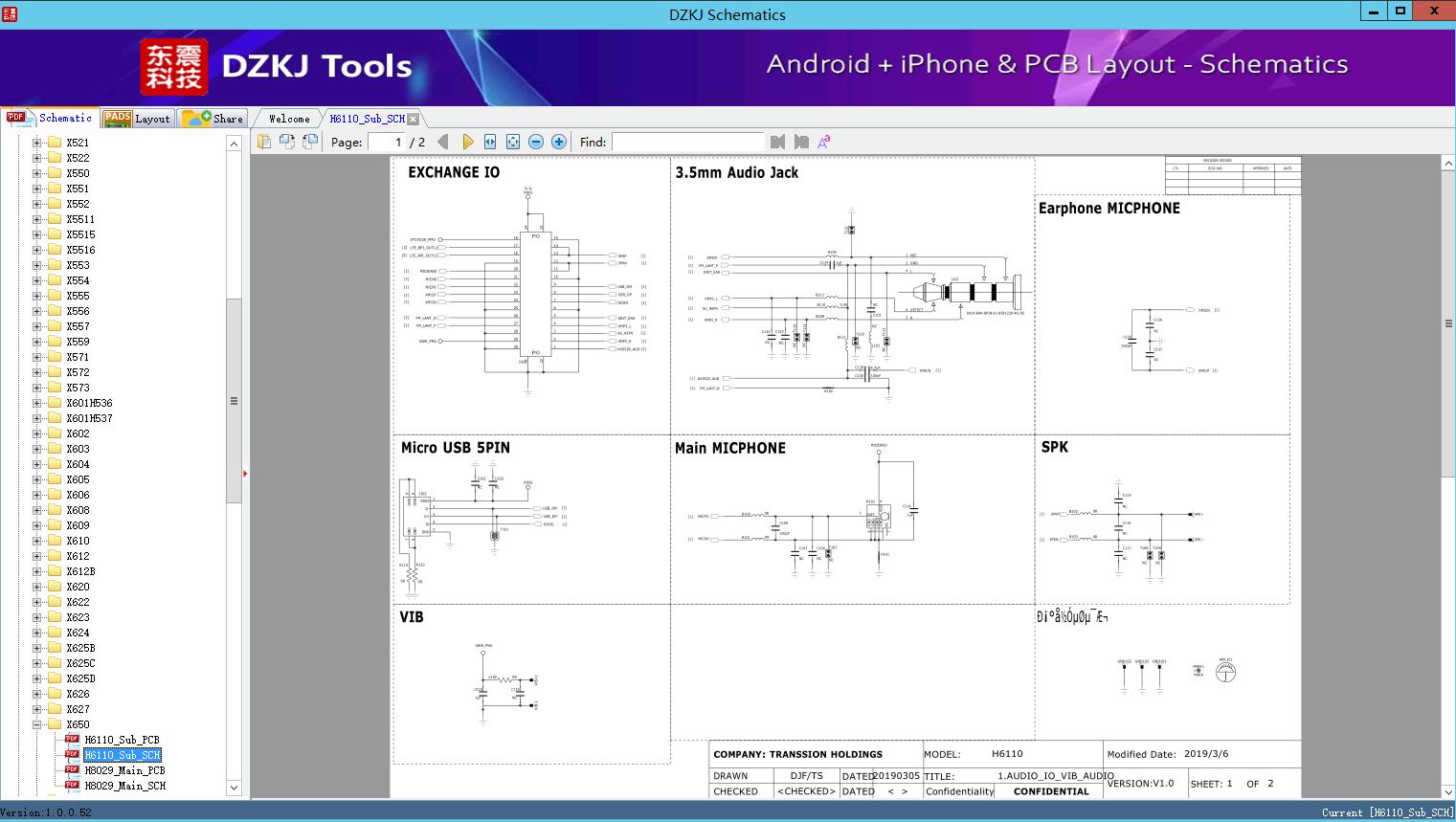Collapse the X650 folder node
Image resolution: width=1456 pixels, height=822 pixels.
36,724
